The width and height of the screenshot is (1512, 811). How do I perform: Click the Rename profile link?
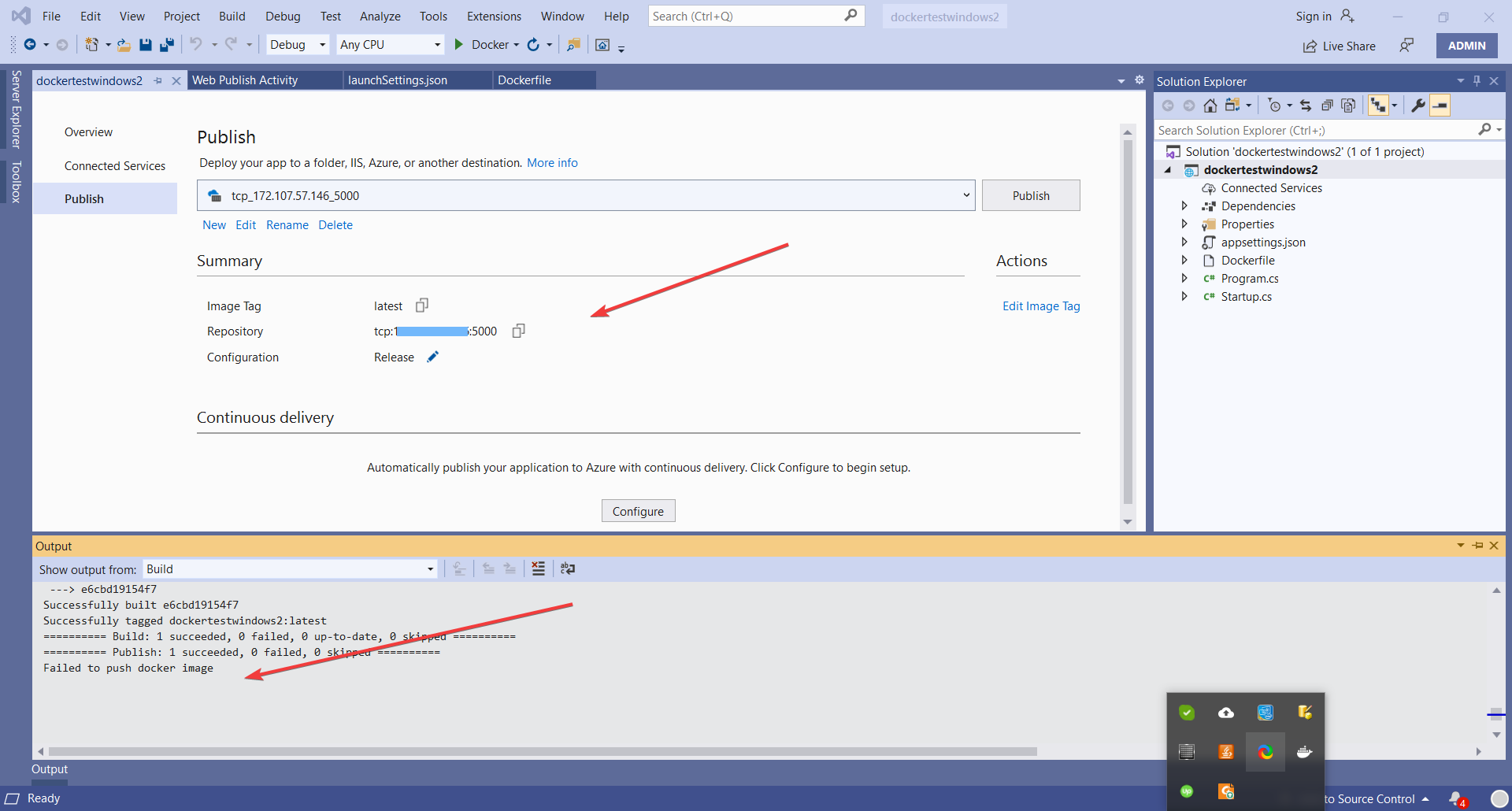[287, 225]
